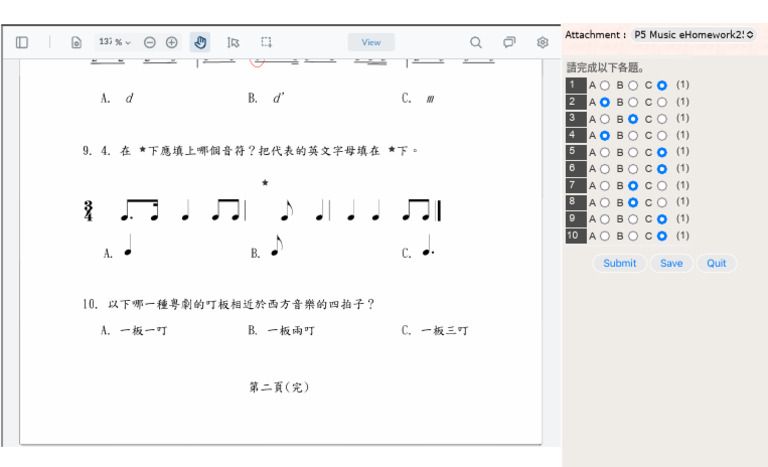Click answer text 一板一叮 in the PDF

(144, 331)
